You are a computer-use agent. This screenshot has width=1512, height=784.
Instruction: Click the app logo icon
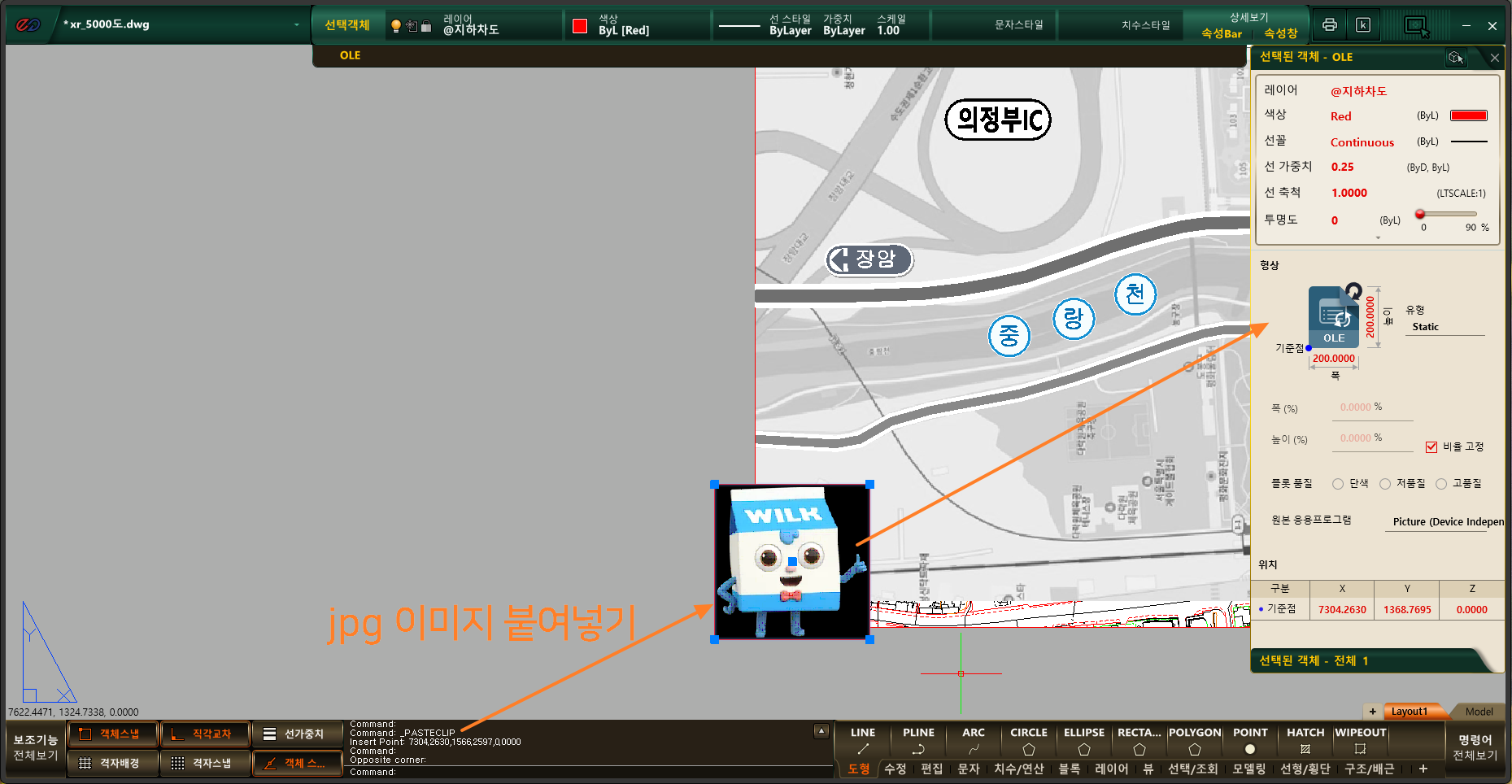tap(28, 24)
